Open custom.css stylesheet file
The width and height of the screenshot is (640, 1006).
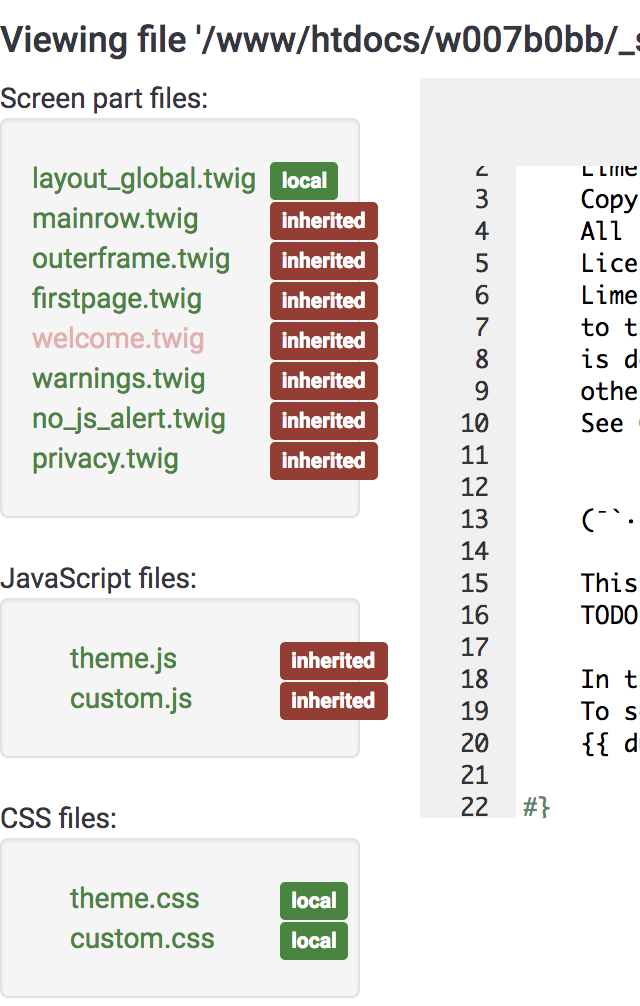[x=142, y=939]
